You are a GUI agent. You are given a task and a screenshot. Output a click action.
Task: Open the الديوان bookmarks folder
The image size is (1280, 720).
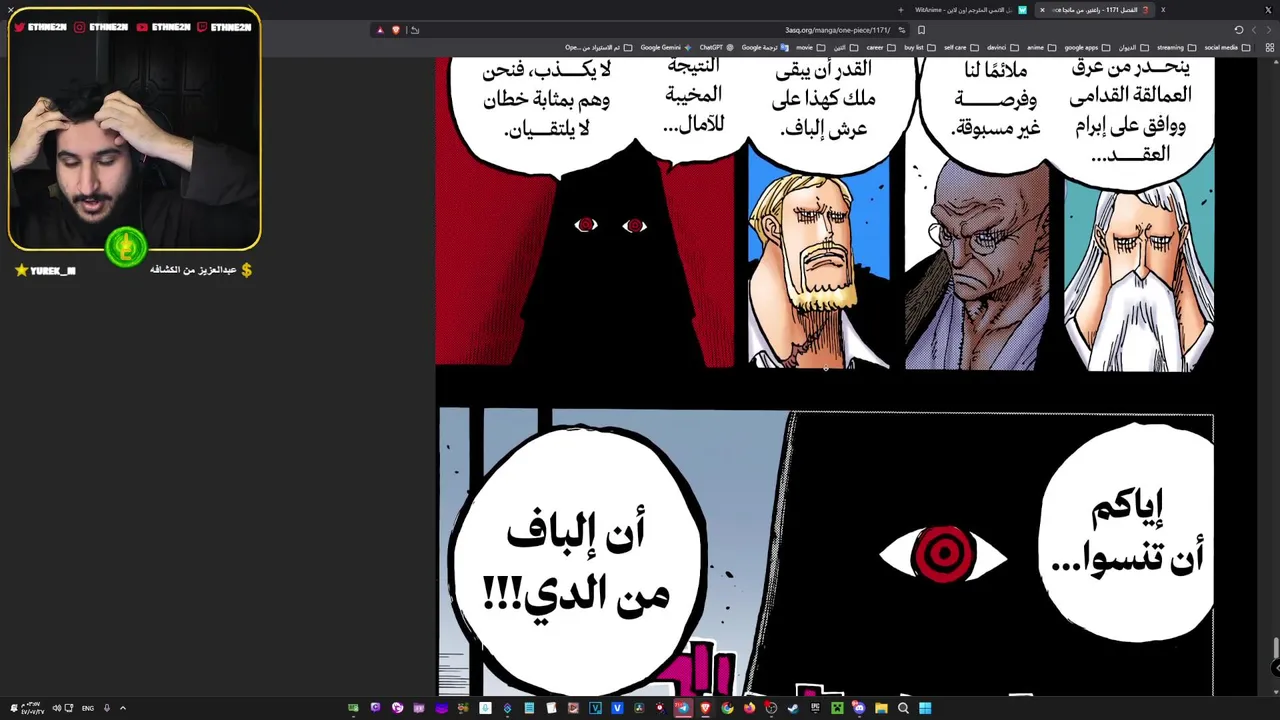(1132, 48)
